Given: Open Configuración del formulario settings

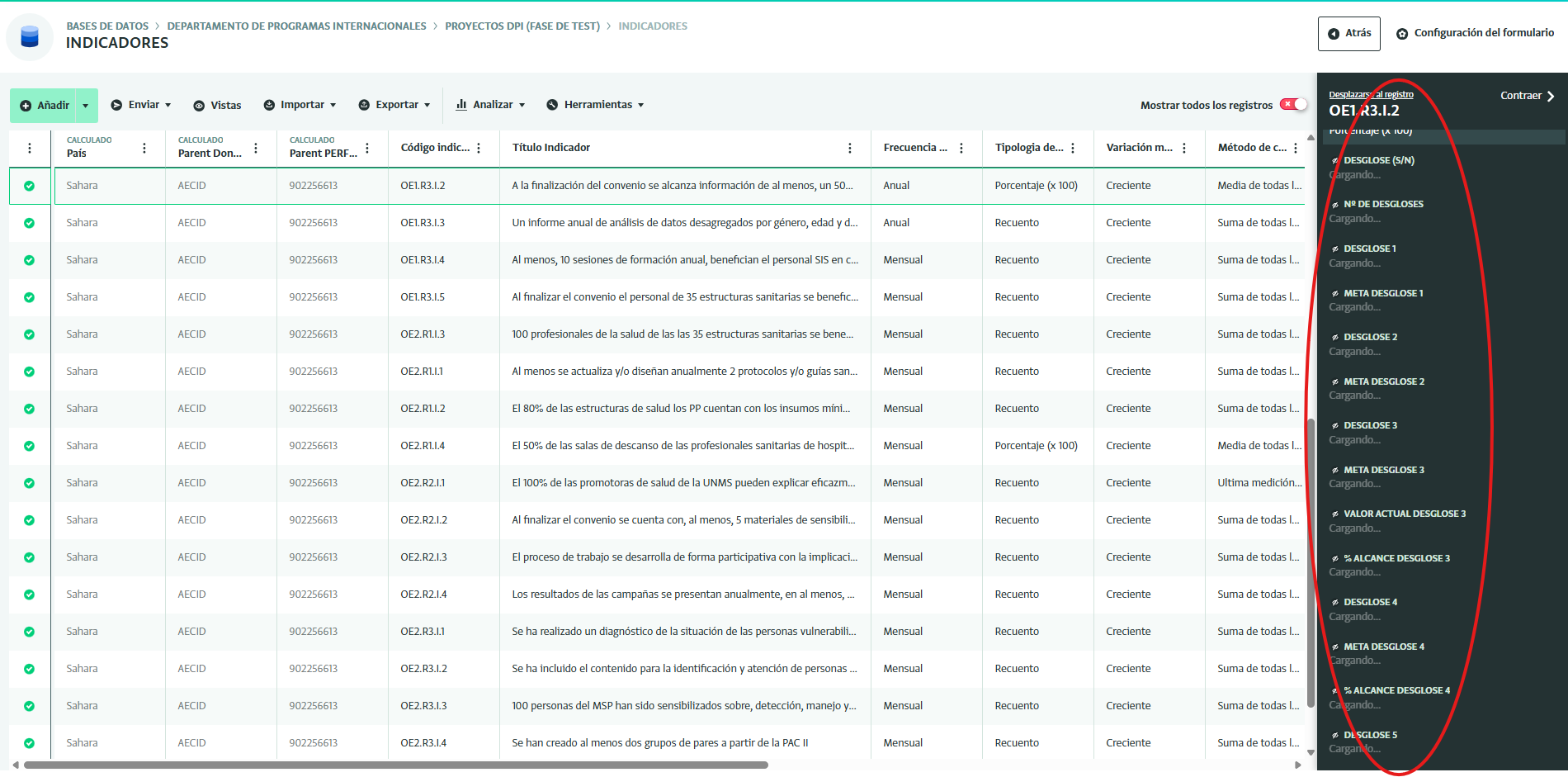Looking at the screenshot, I should 1475,33.
